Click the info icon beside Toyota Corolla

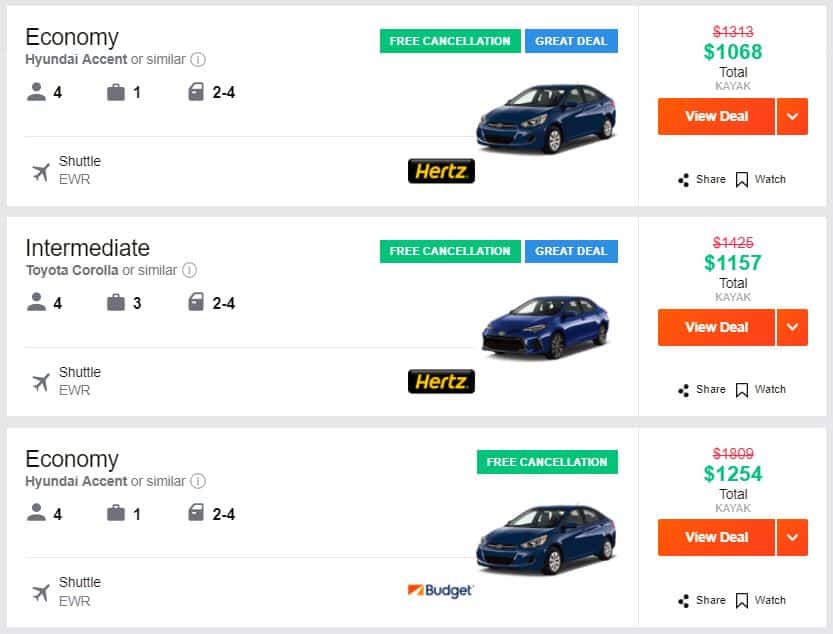click(x=190, y=270)
